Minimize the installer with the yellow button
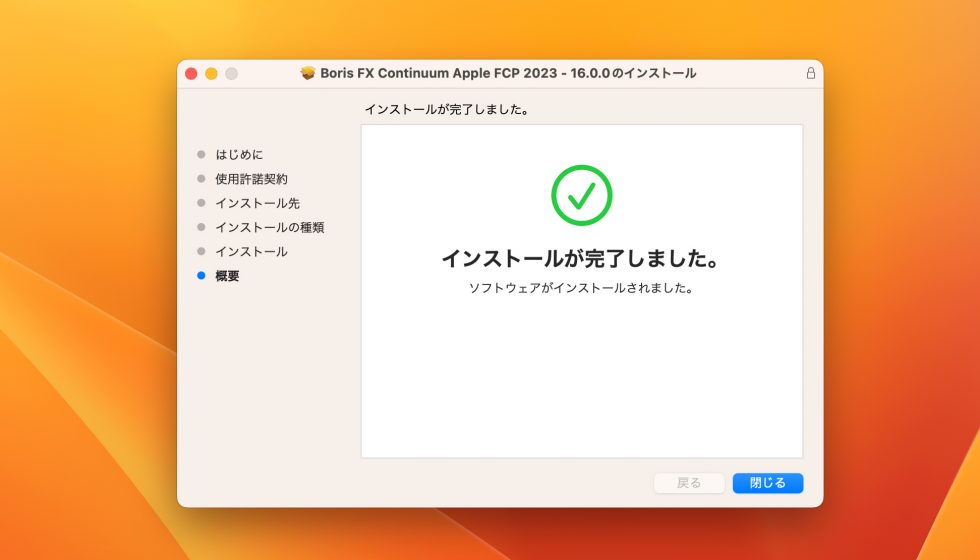The width and height of the screenshot is (980, 560). tap(211, 74)
